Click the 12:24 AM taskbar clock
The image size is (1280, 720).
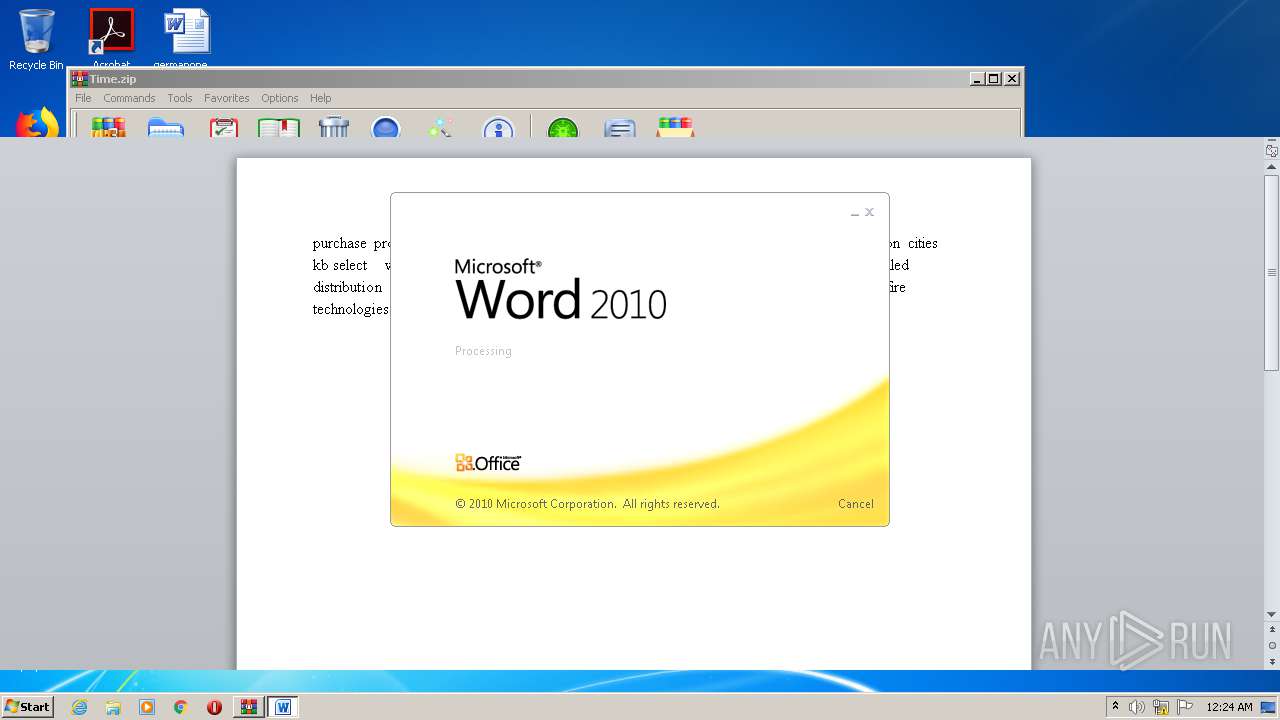(x=1229, y=707)
